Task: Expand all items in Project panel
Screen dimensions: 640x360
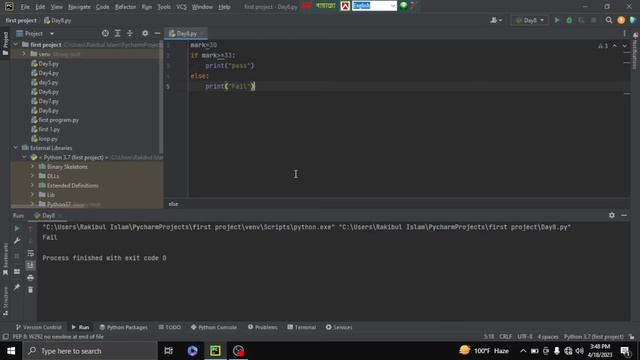Action: pos(118,33)
